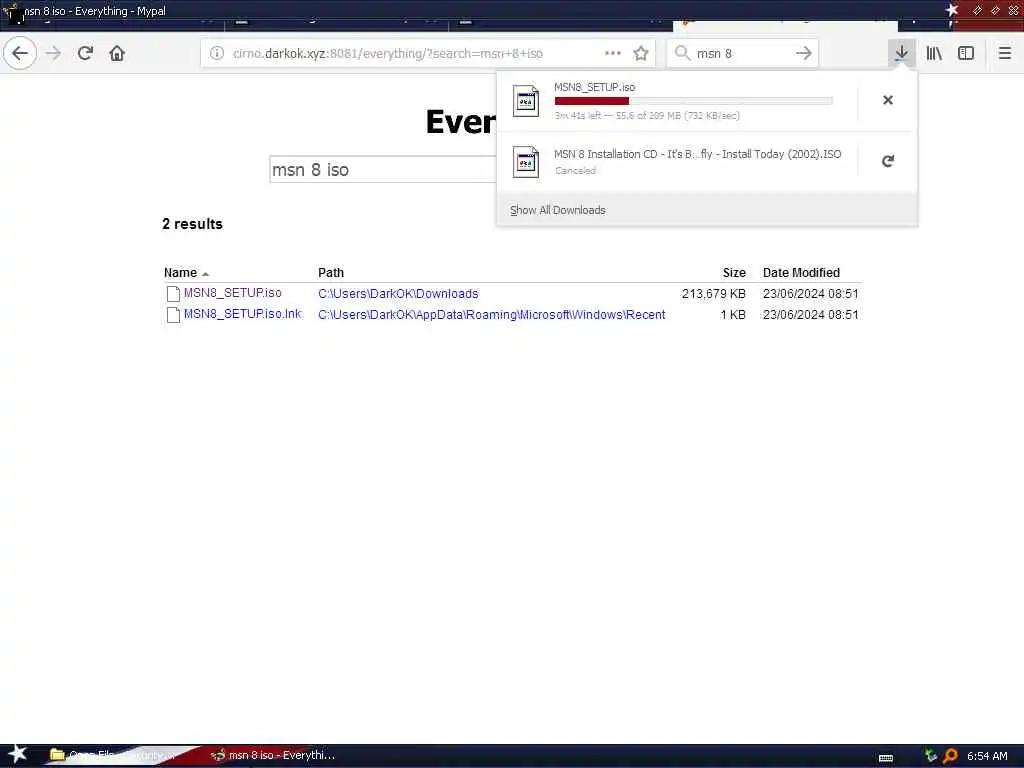Click the green network tray icon

[931, 756]
